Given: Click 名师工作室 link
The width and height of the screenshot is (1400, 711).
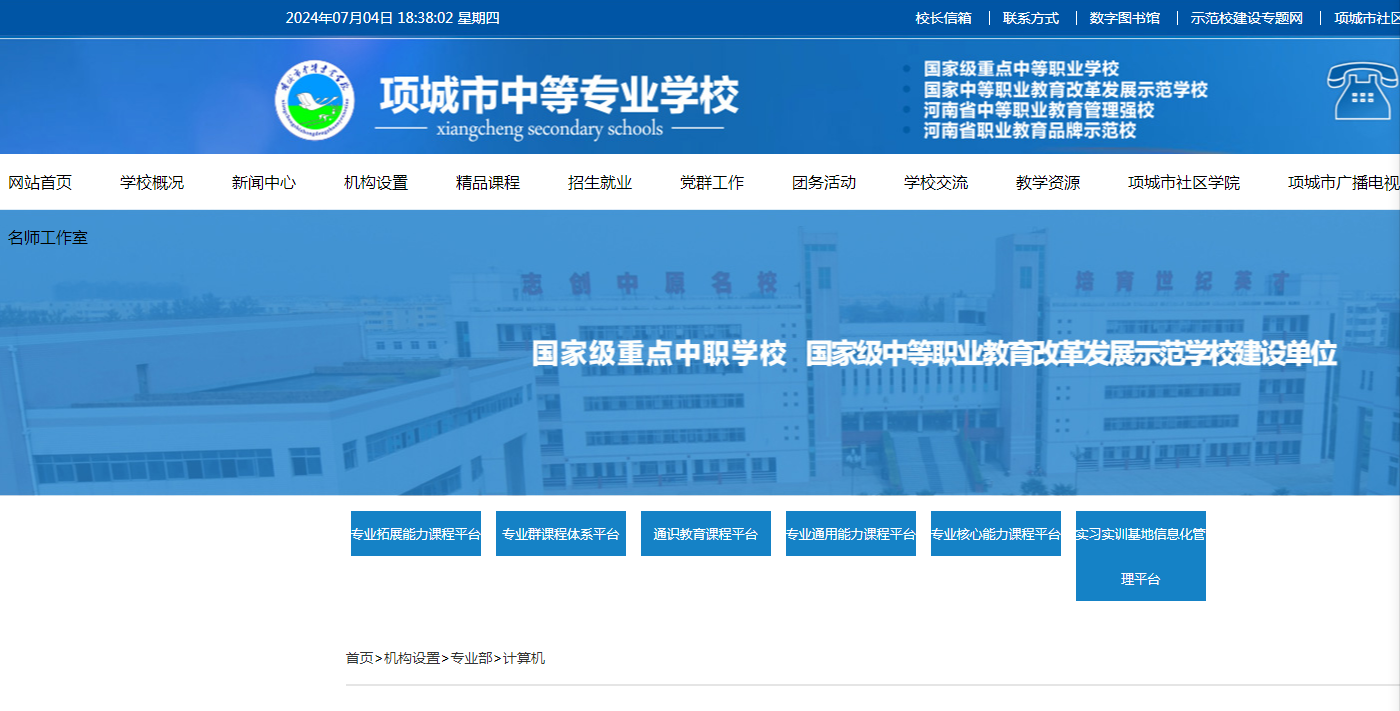Looking at the screenshot, I should [x=48, y=238].
